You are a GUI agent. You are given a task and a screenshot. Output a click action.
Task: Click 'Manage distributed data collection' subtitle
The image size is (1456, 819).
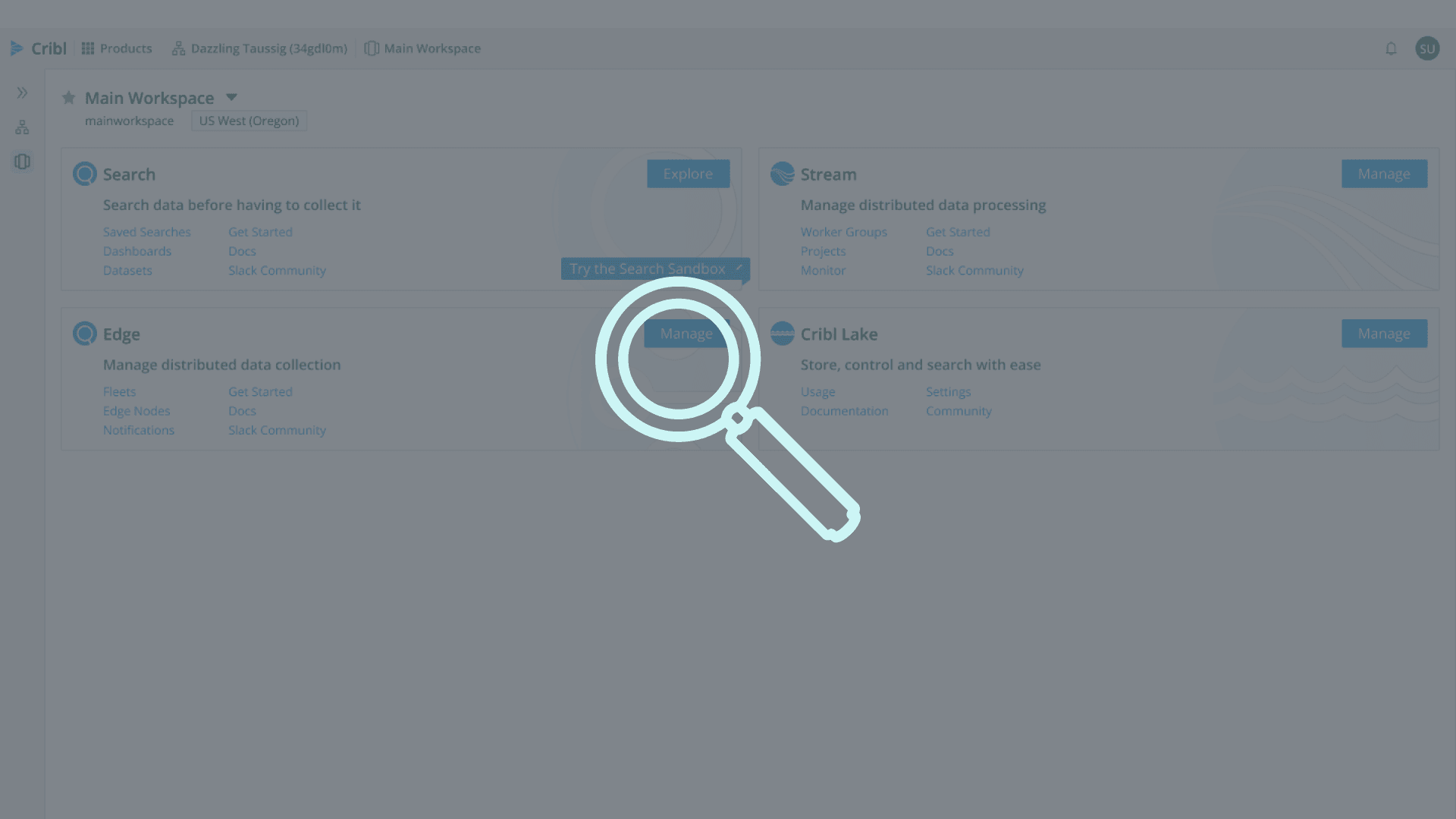(222, 365)
